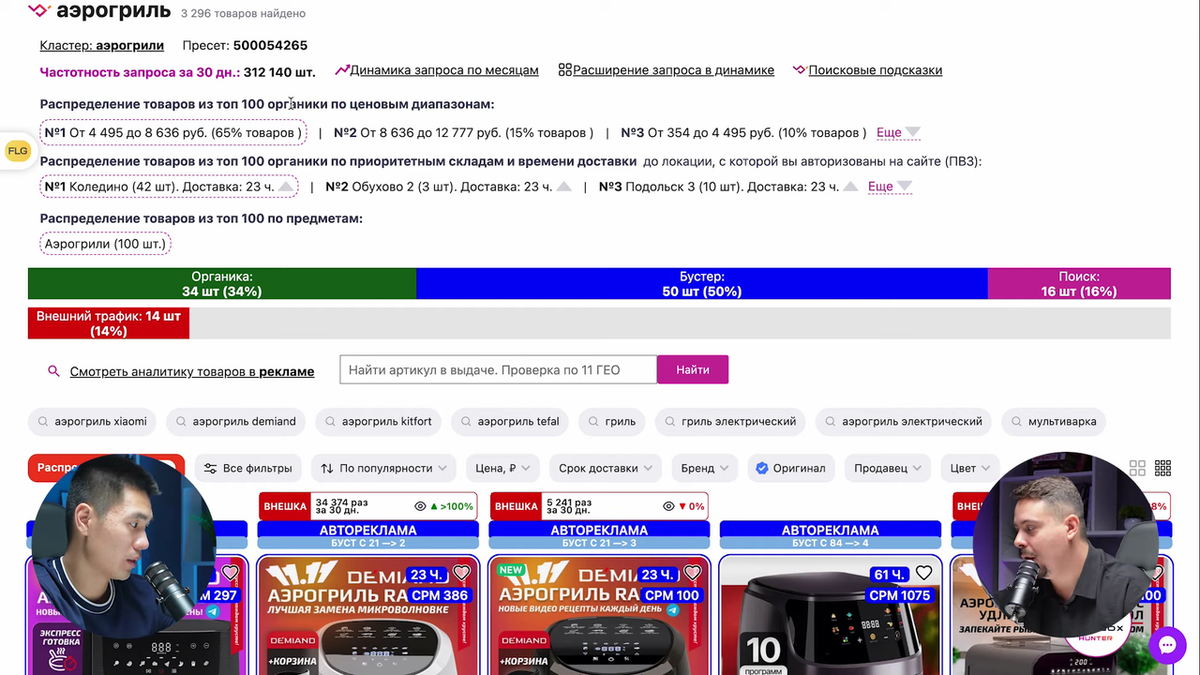Click the site logo next to аэрогриль title
Image resolution: width=1200 pixels, height=675 pixels.
(x=38, y=11)
